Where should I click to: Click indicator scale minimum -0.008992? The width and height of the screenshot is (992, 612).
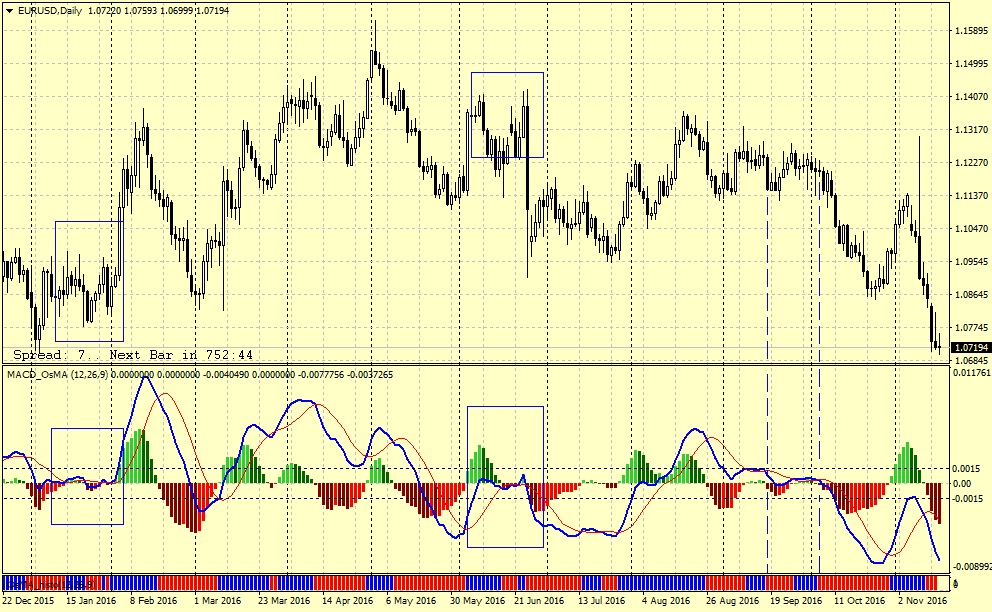coord(971,567)
